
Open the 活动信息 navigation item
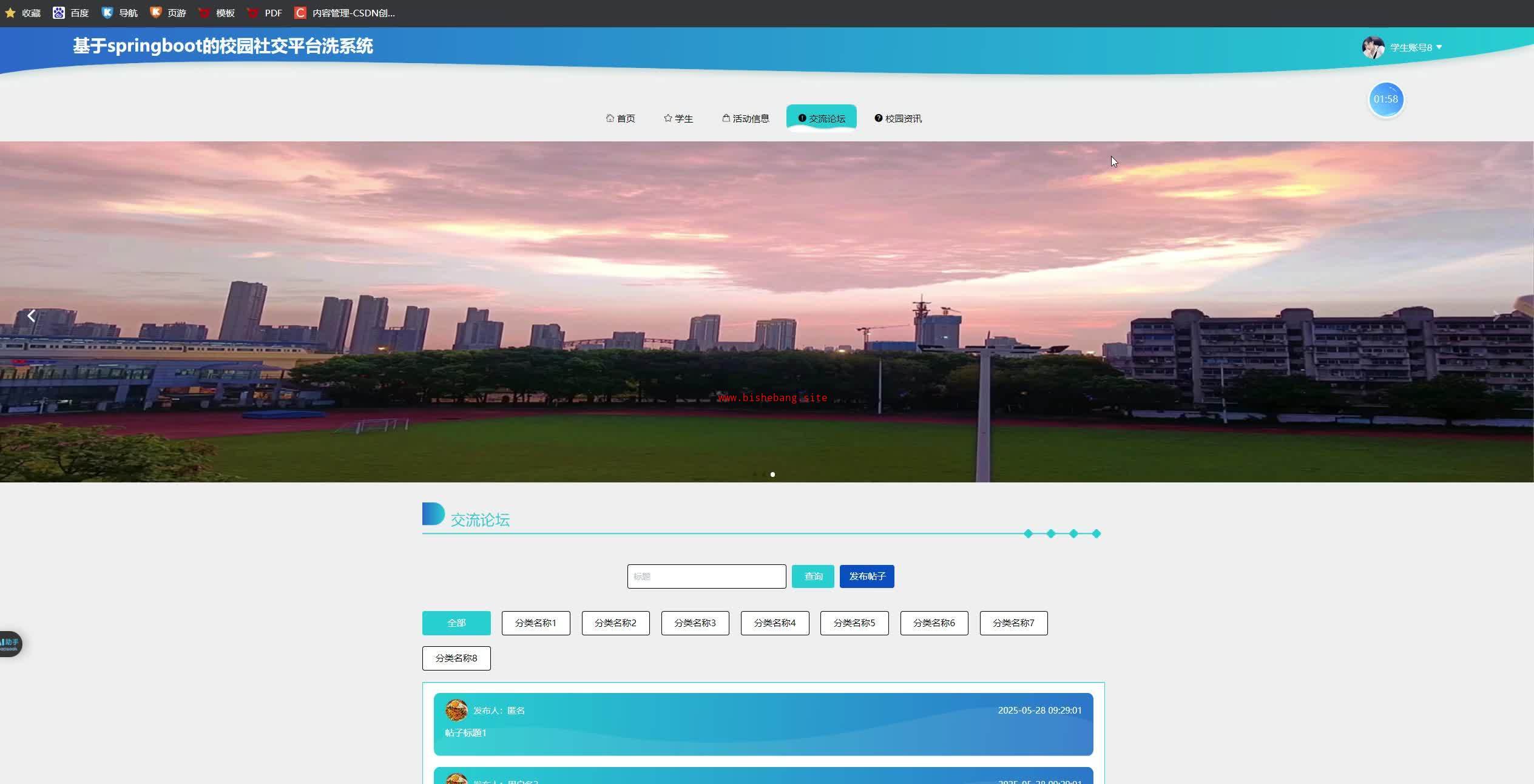[x=746, y=118]
